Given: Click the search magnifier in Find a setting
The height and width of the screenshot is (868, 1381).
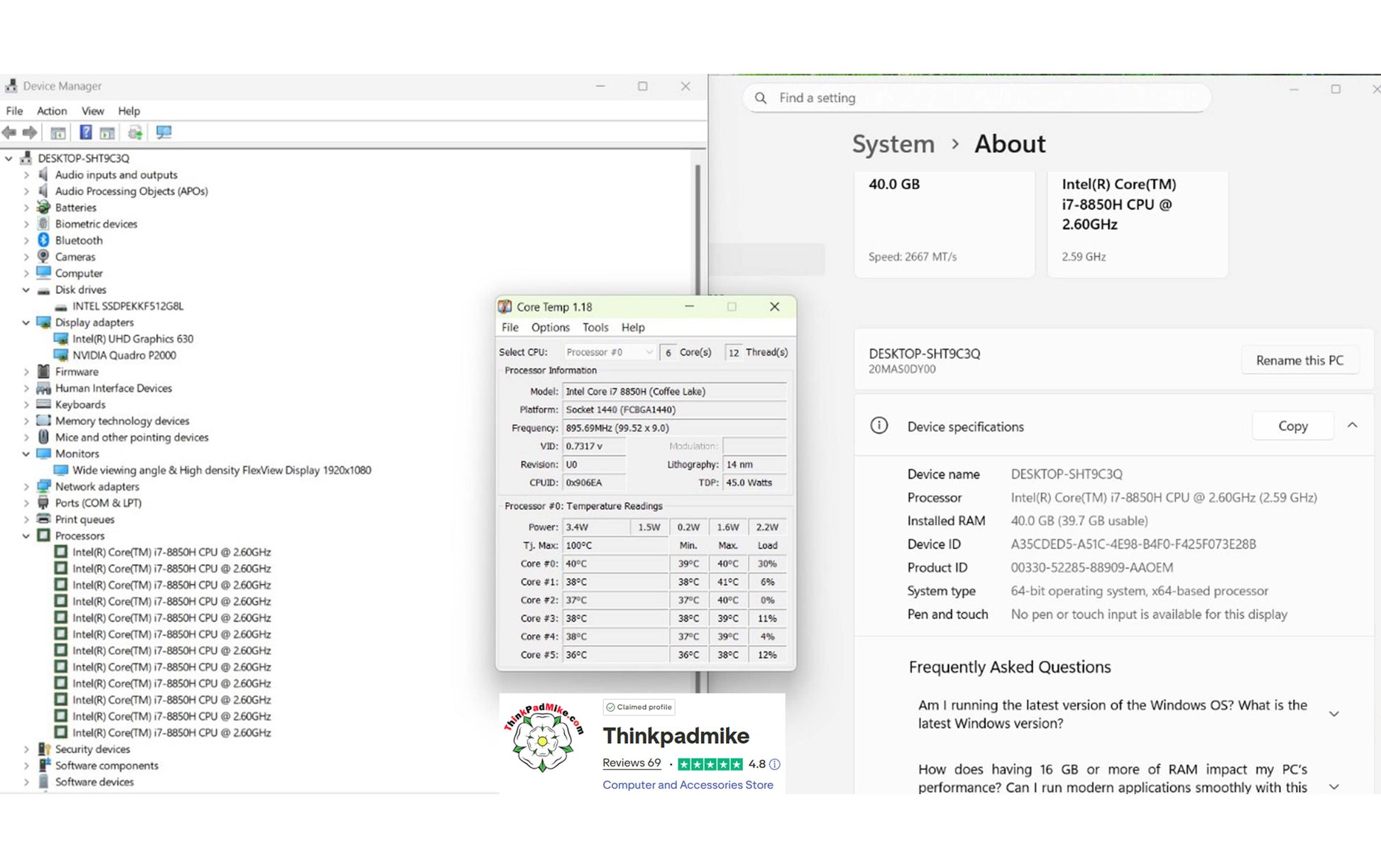Looking at the screenshot, I should (x=761, y=98).
